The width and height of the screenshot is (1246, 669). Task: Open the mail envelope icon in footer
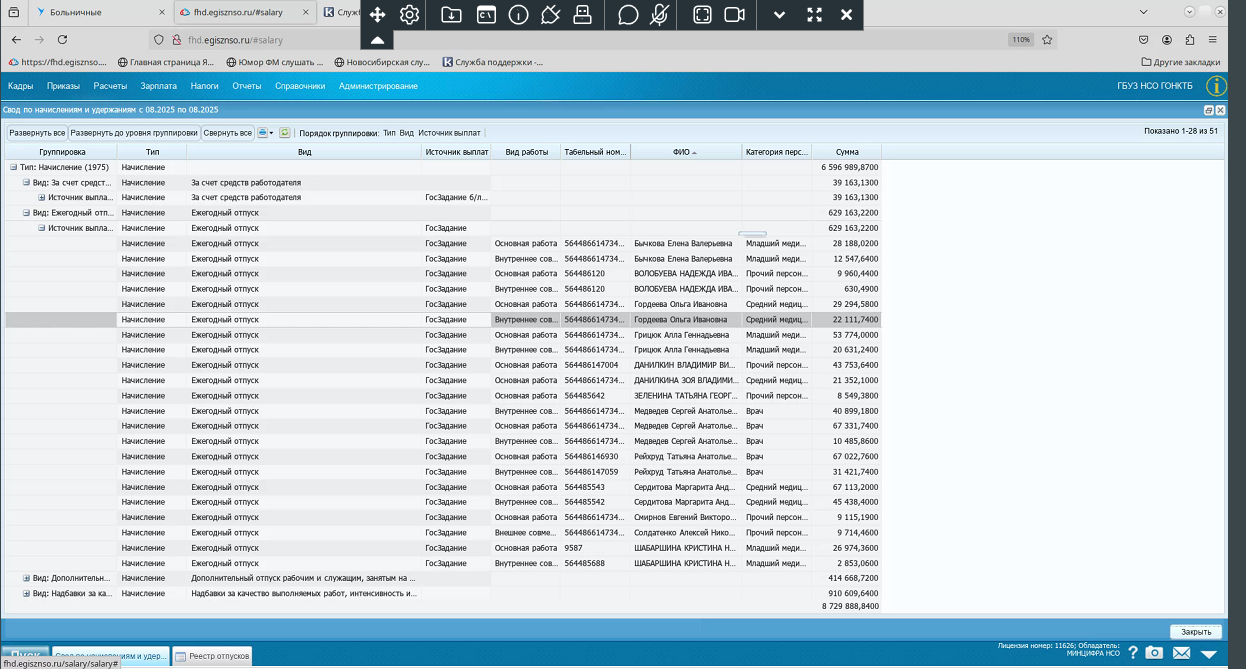[x=1181, y=653]
